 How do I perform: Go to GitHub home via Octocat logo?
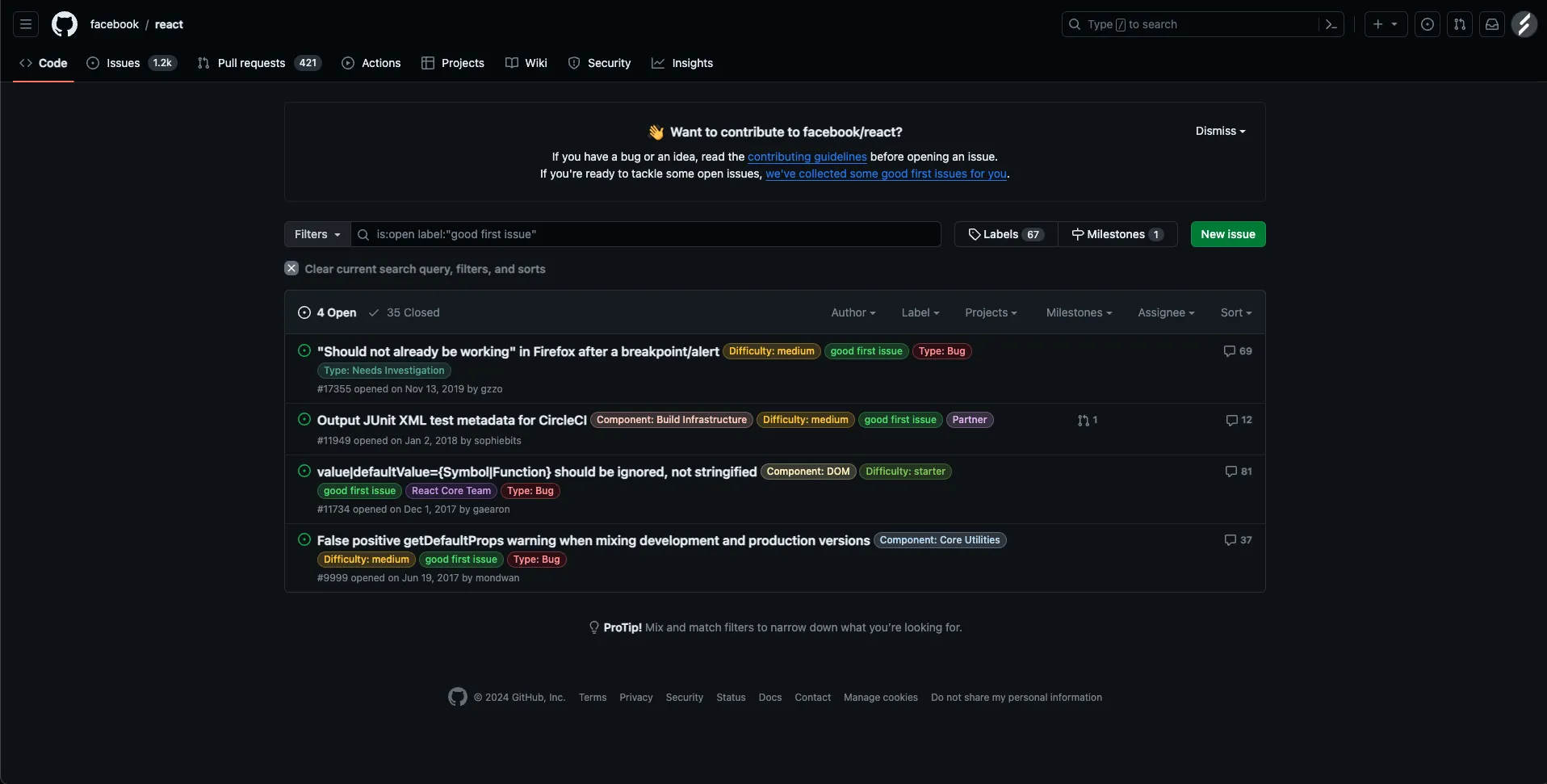(65, 24)
